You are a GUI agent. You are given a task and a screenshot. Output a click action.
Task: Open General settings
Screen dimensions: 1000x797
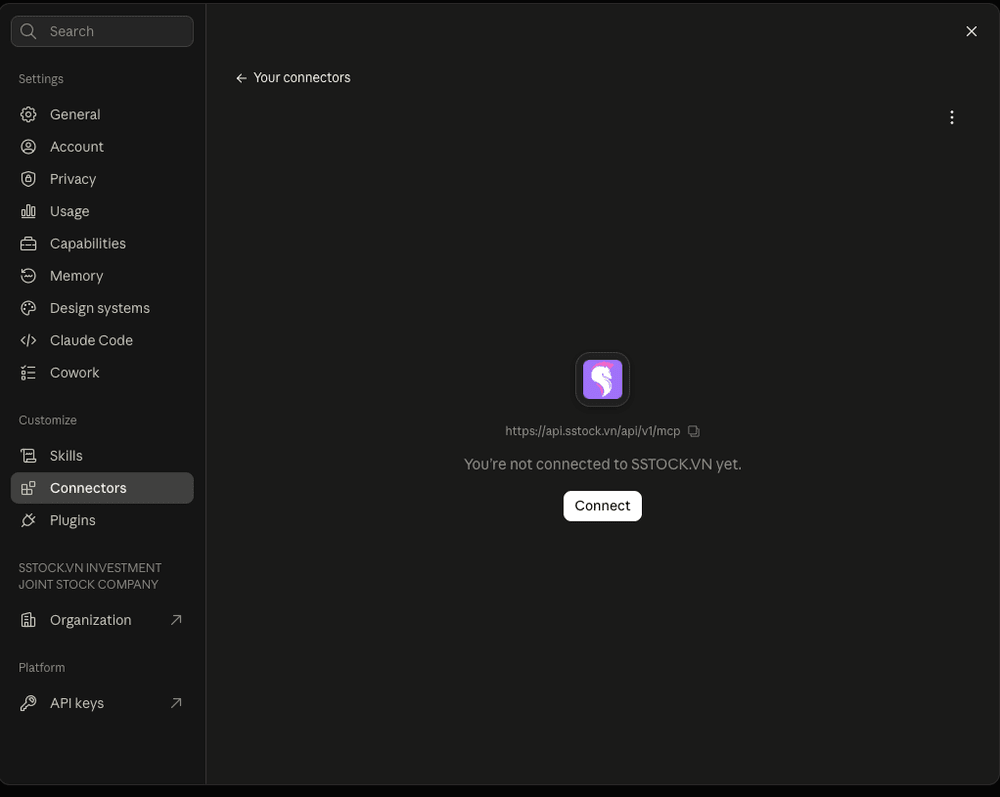point(102,114)
